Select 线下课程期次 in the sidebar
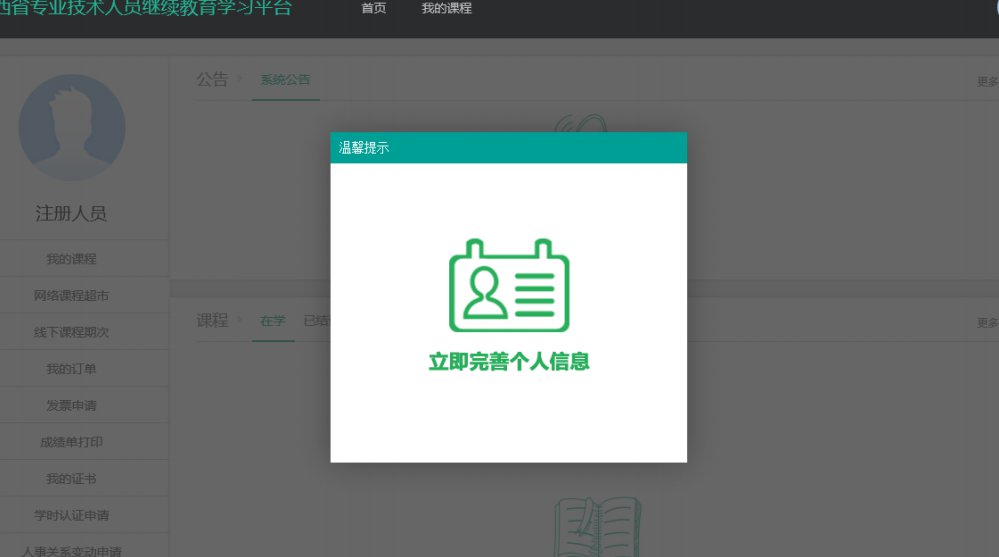 (x=71, y=332)
